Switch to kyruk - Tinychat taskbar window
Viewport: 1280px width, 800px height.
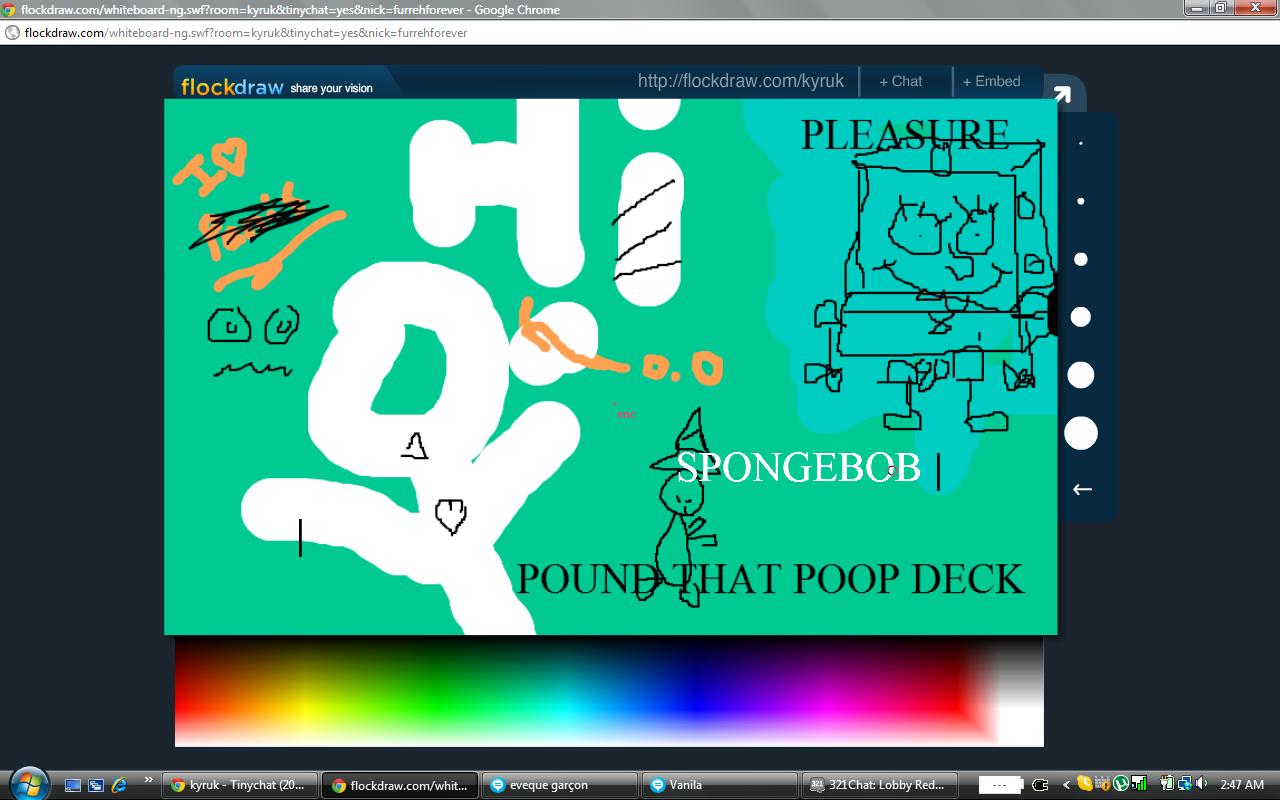pos(241,785)
